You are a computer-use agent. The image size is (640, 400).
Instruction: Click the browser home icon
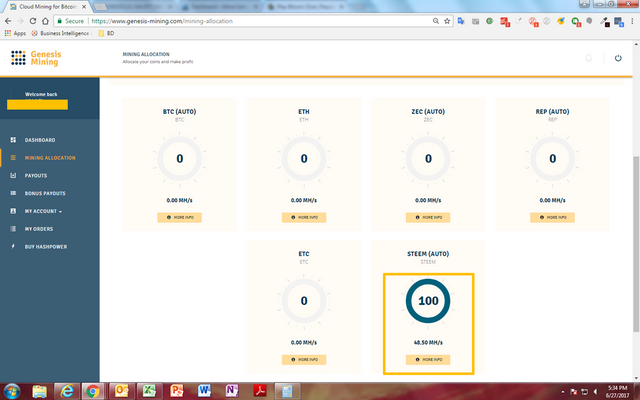click(x=45, y=21)
